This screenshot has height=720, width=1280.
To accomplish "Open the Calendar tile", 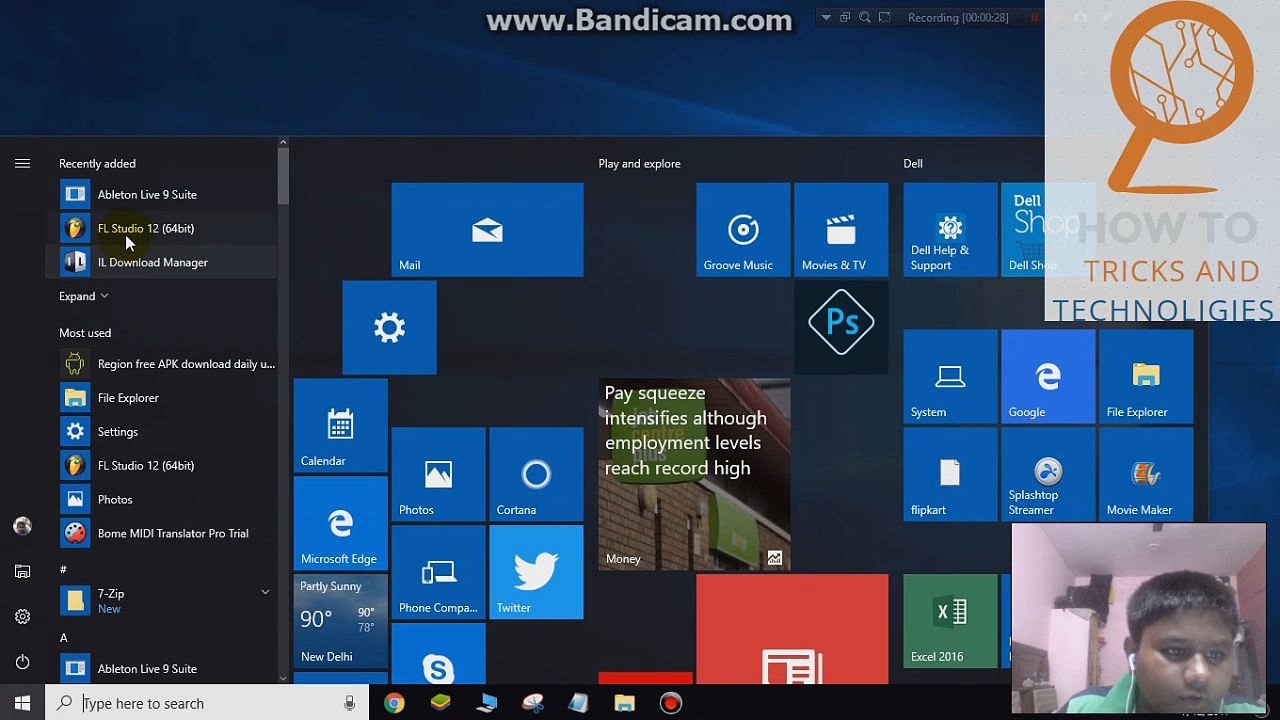I will (340, 425).
